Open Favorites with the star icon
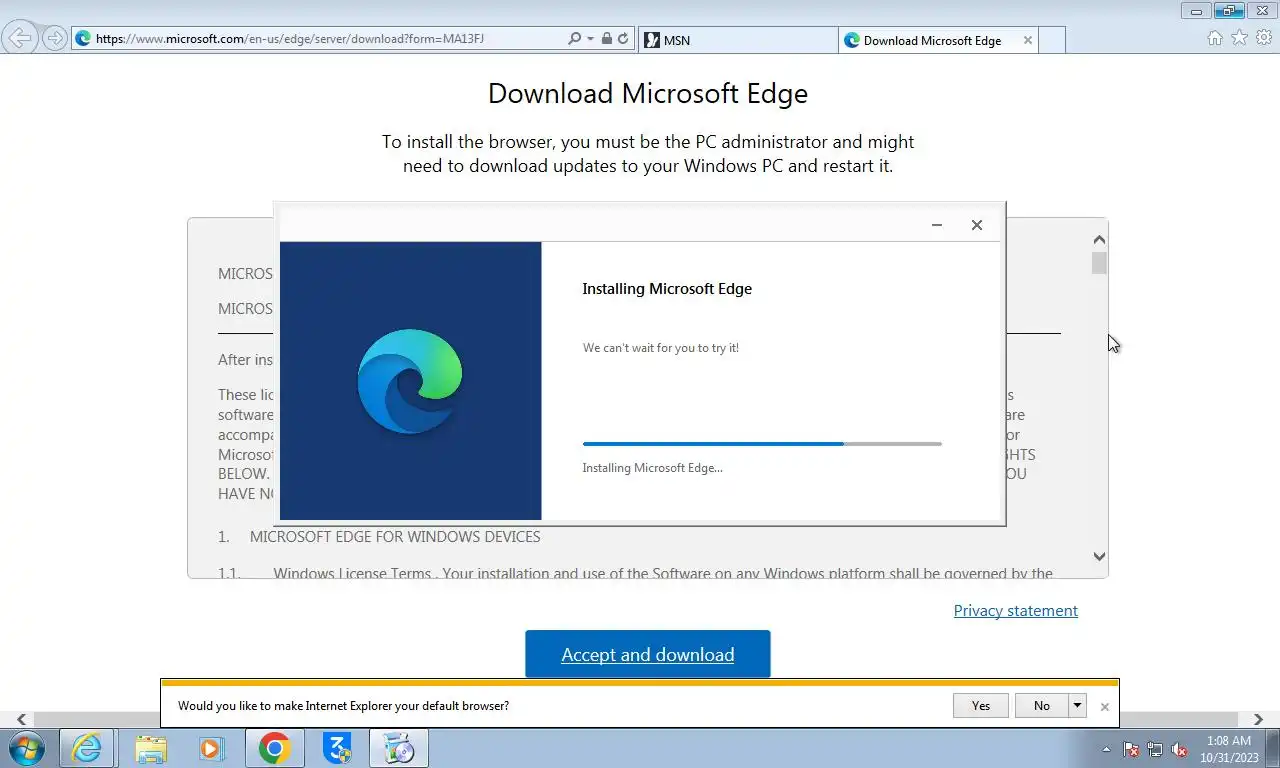1280x768 pixels. (1239, 38)
